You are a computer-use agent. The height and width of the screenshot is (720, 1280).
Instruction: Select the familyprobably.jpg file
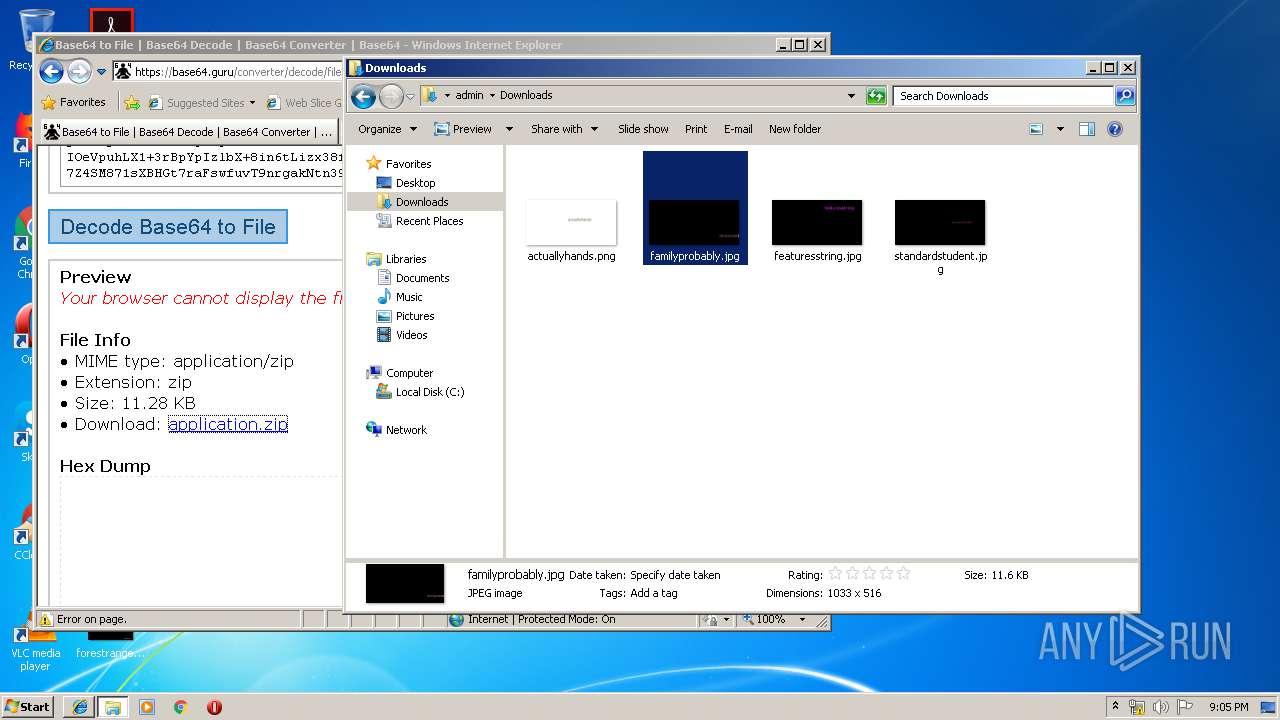(695, 208)
